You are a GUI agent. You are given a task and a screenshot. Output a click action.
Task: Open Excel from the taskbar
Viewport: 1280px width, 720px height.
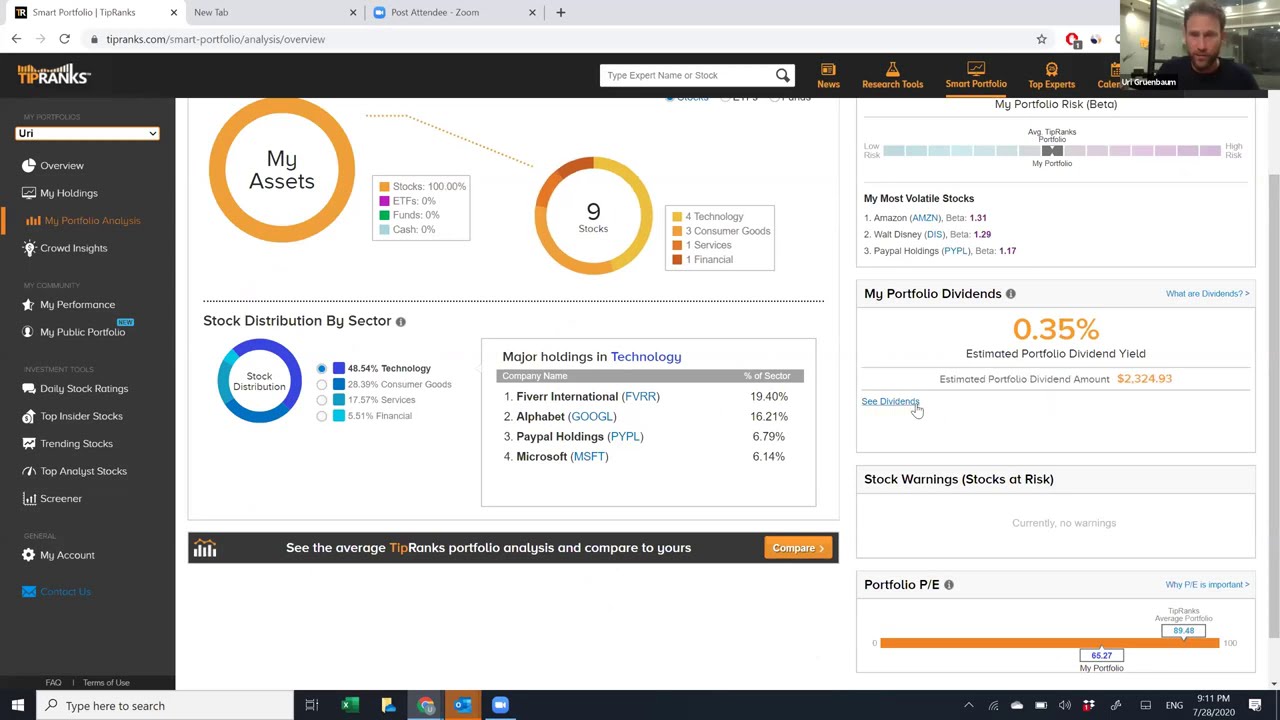tap(349, 705)
